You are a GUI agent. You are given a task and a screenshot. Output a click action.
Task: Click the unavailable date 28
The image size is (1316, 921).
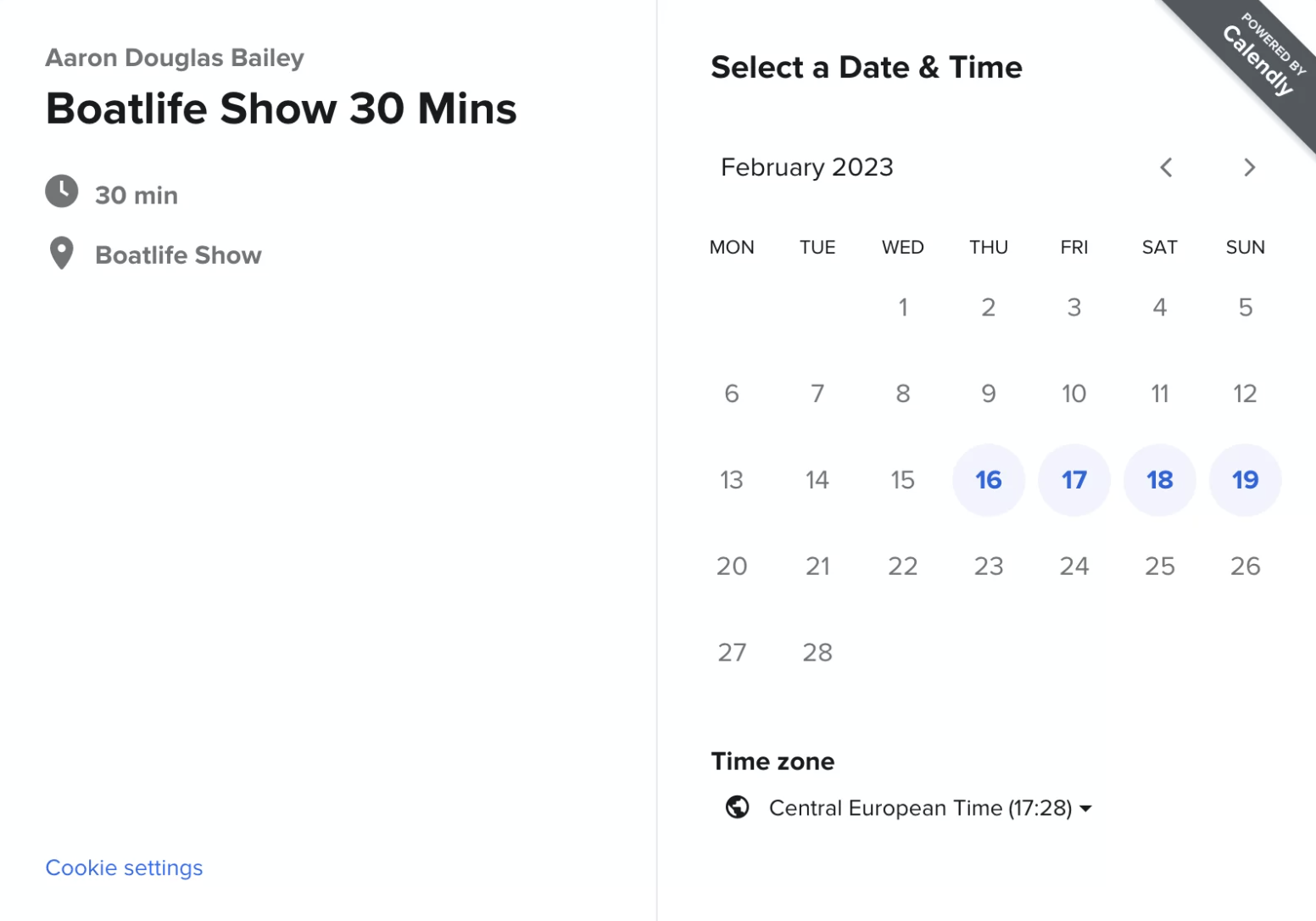point(817,652)
